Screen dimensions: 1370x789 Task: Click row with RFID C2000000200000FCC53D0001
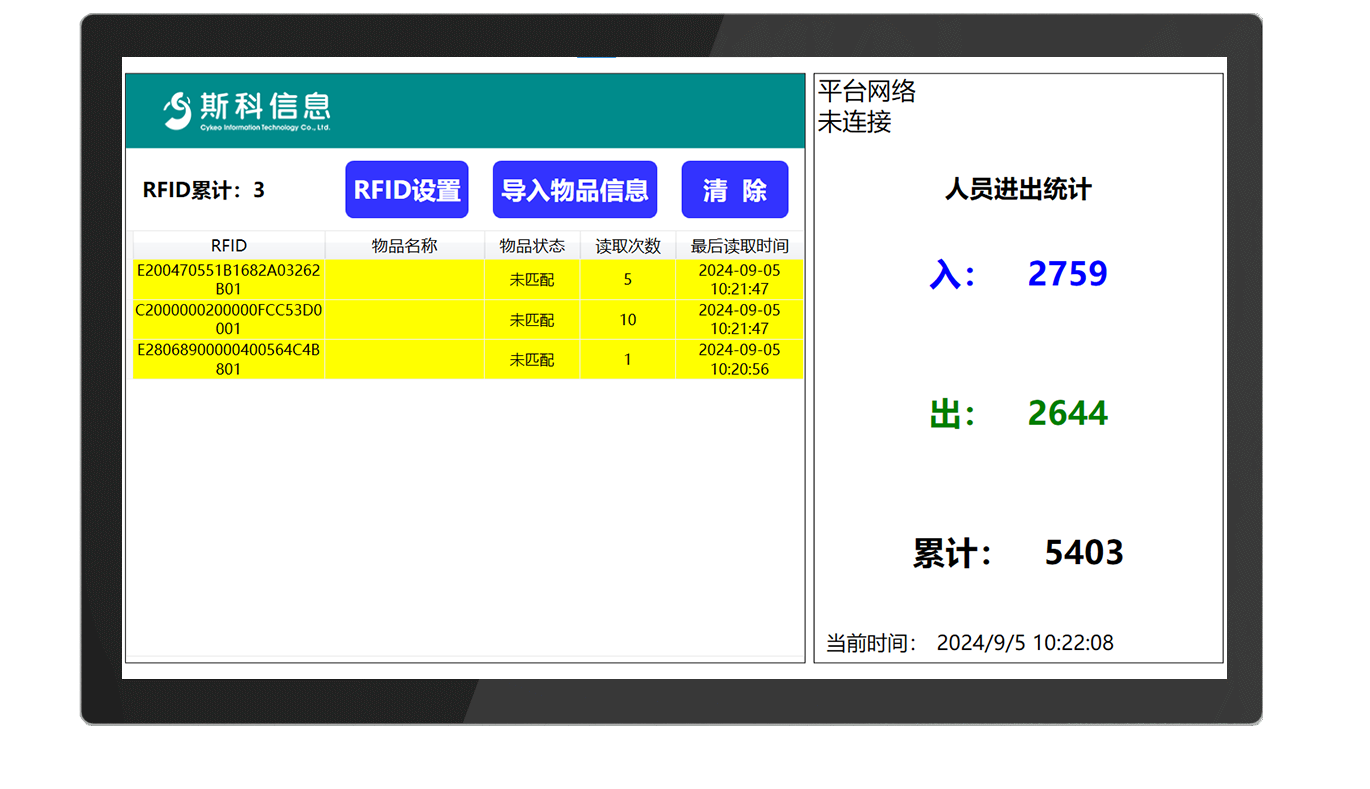click(x=228, y=319)
